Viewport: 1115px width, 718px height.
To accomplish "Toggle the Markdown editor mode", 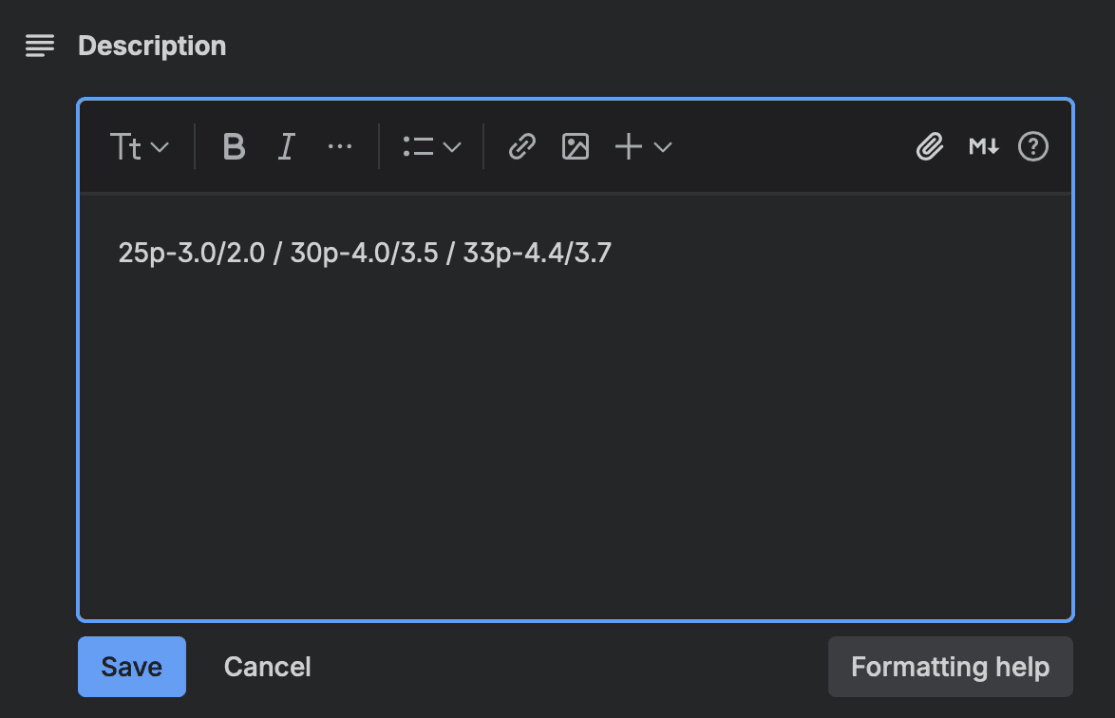I will pos(983,147).
